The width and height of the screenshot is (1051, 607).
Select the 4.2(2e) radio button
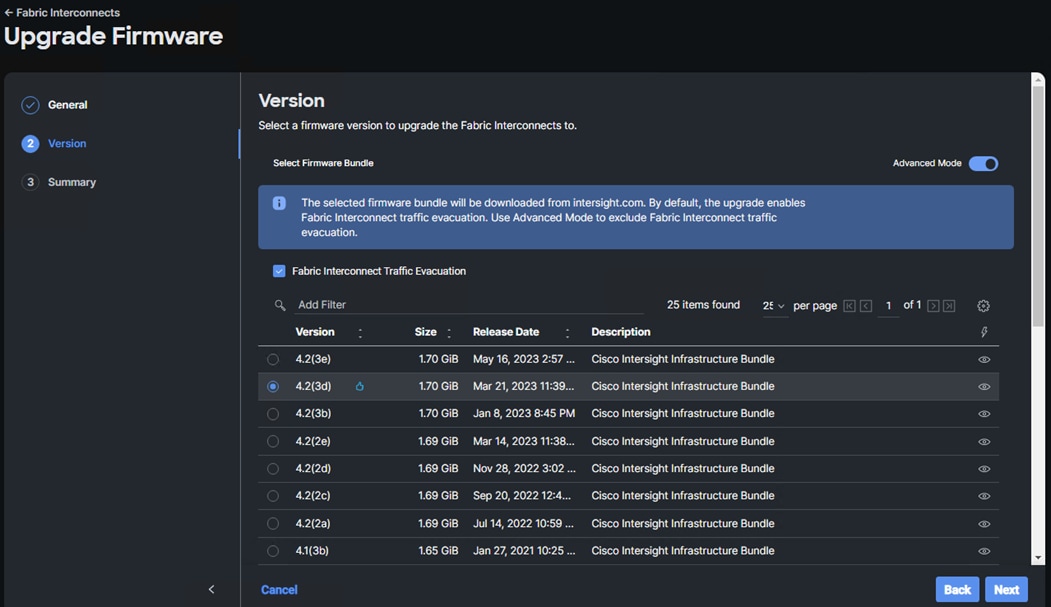tap(273, 442)
